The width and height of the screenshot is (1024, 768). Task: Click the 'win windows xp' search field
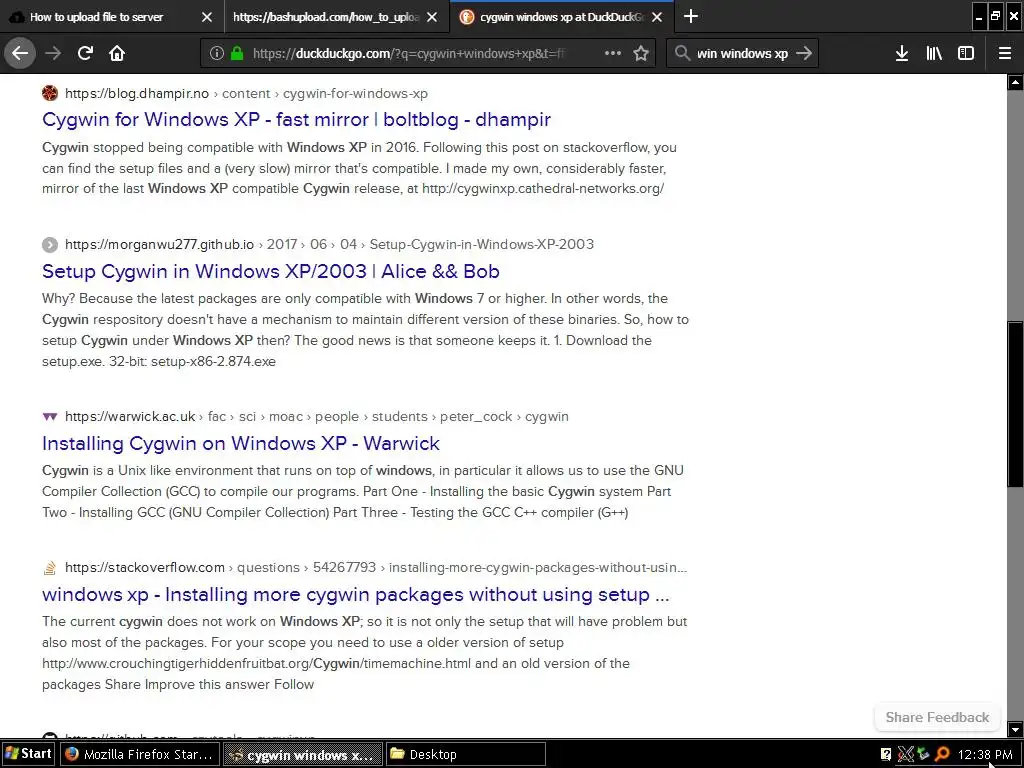point(743,54)
